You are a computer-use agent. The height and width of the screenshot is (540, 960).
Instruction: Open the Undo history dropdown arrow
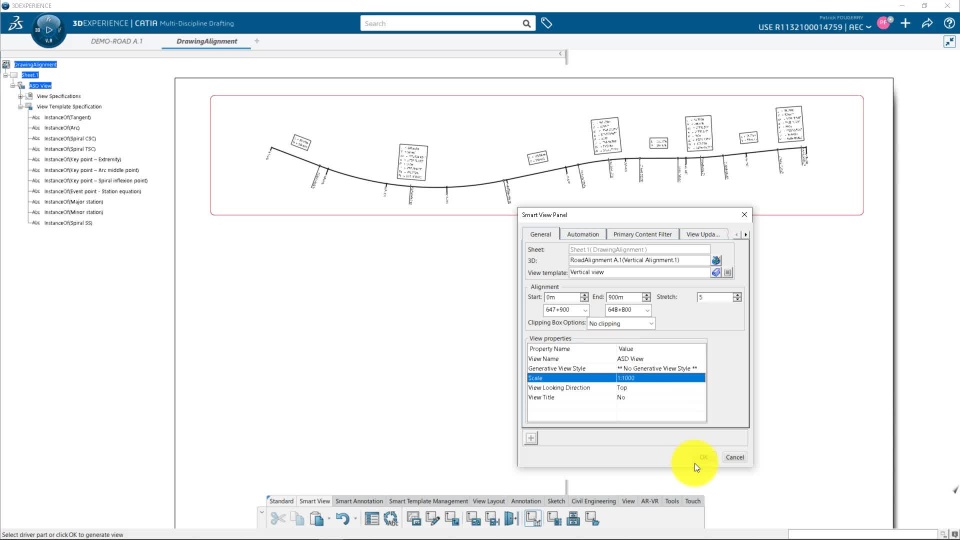(x=355, y=519)
